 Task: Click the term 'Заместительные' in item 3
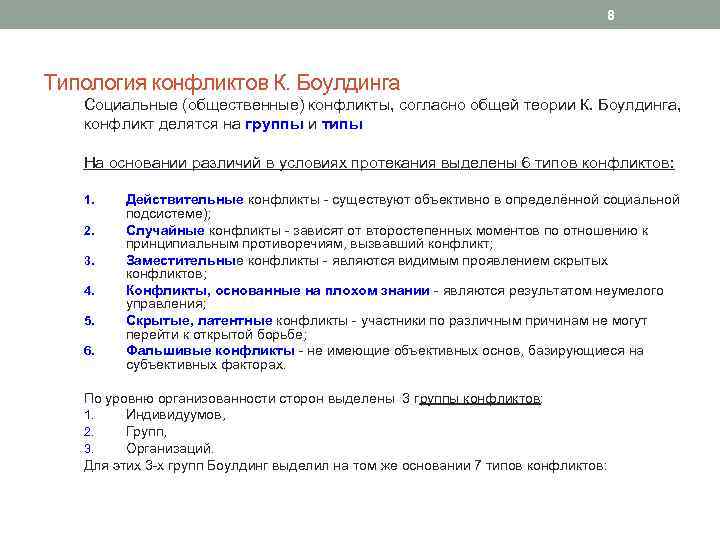[185, 261]
